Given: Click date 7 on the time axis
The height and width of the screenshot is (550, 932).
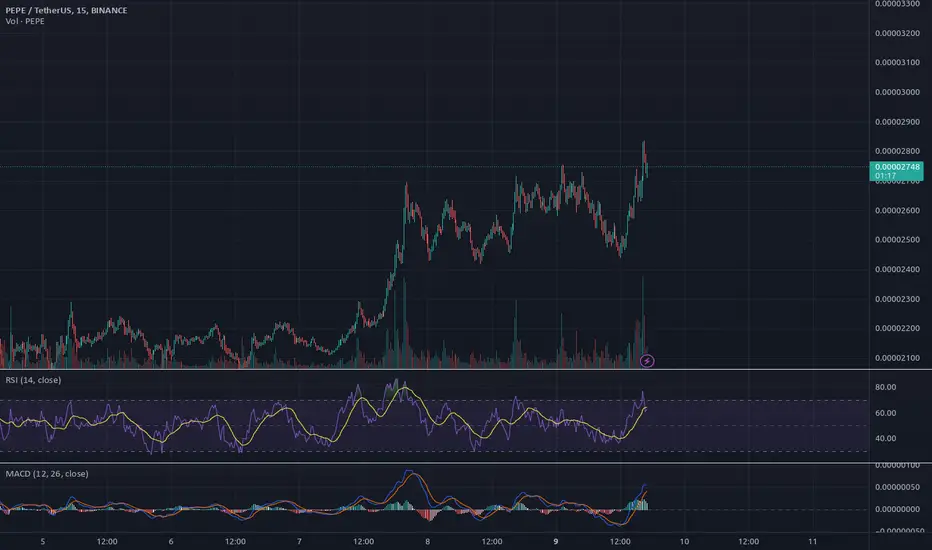Looking at the screenshot, I should [299, 542].
